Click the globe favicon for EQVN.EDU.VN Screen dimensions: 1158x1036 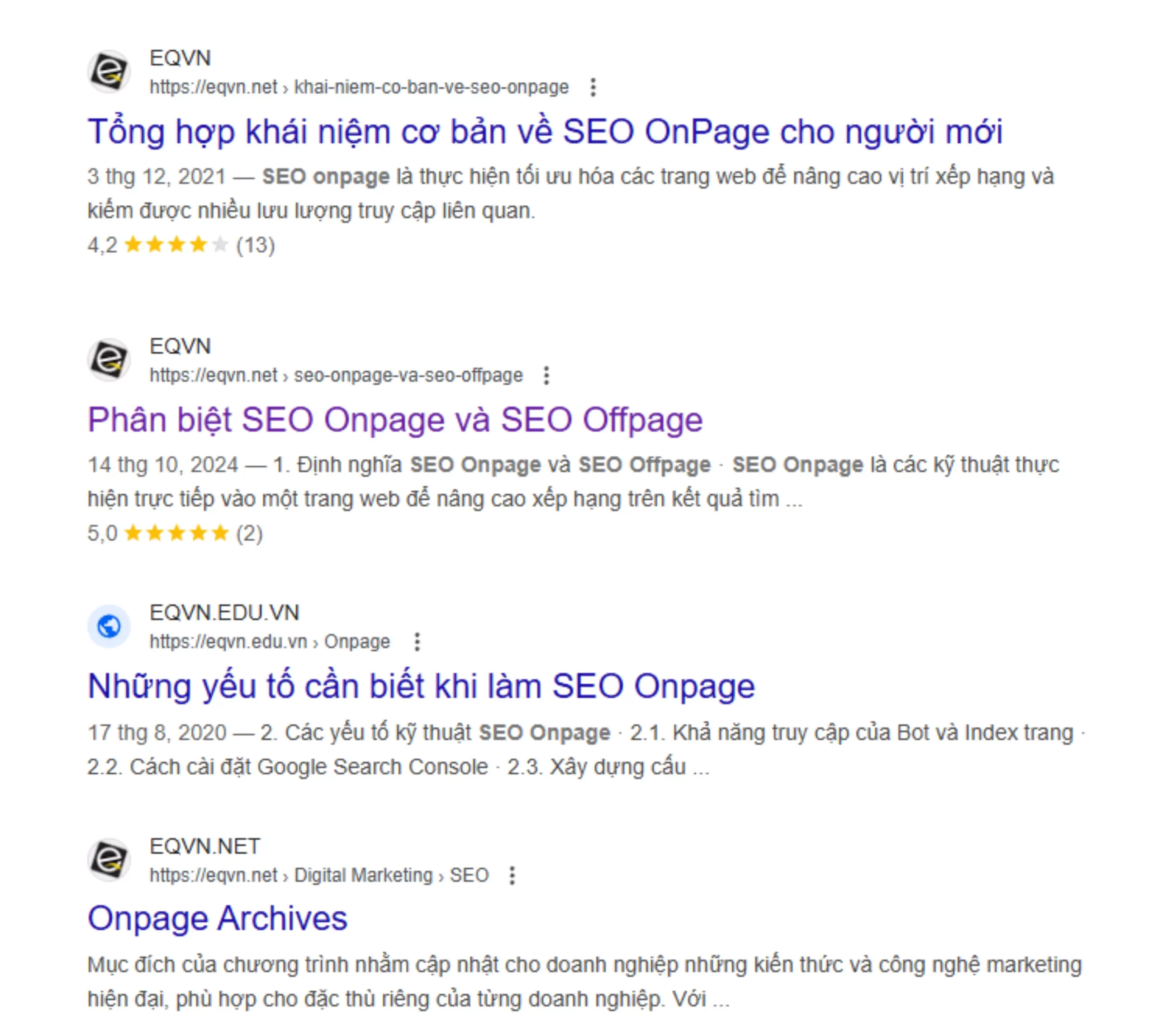(x=109, y=626)
